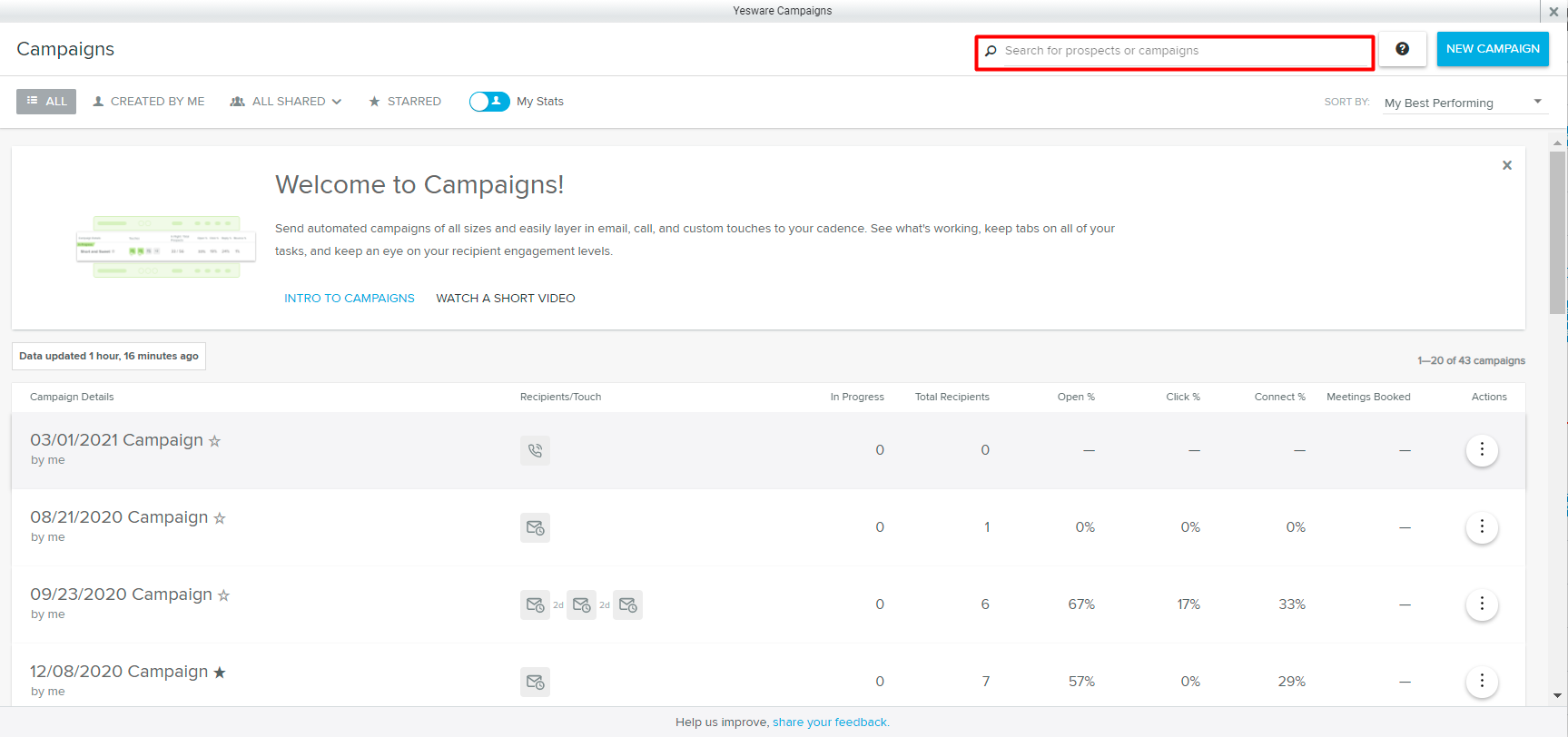Click second email touch of 09/23/2020 Campaign
The width and height of the screenshot is (1568, 737).
581,604
